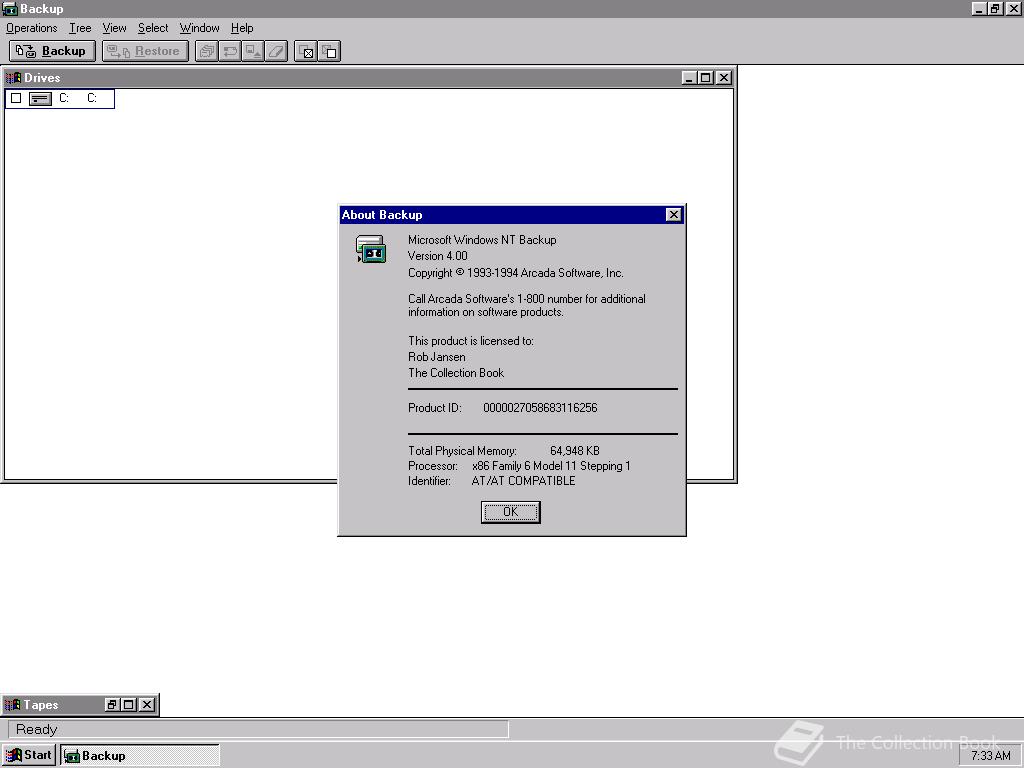Maximize the Drives window
Image resolution: width=1024 pixels, height=768 pixels.
coord(705,78)
